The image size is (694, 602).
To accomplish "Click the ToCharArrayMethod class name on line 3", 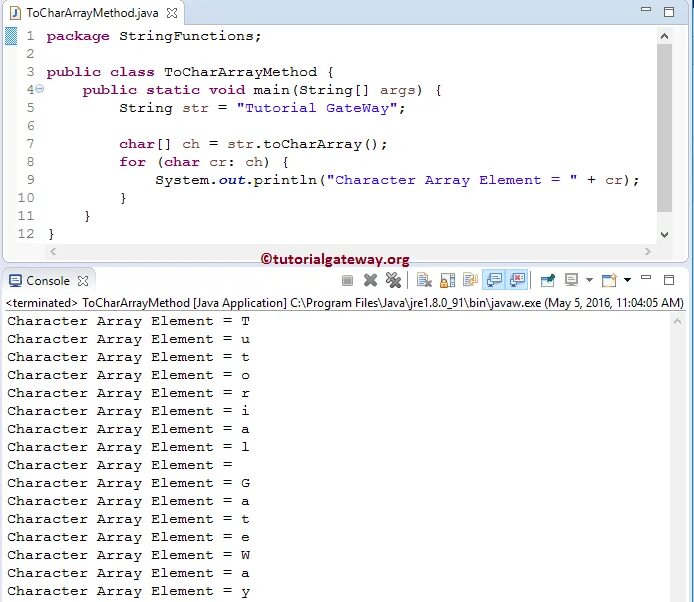I will click(241, 72).
